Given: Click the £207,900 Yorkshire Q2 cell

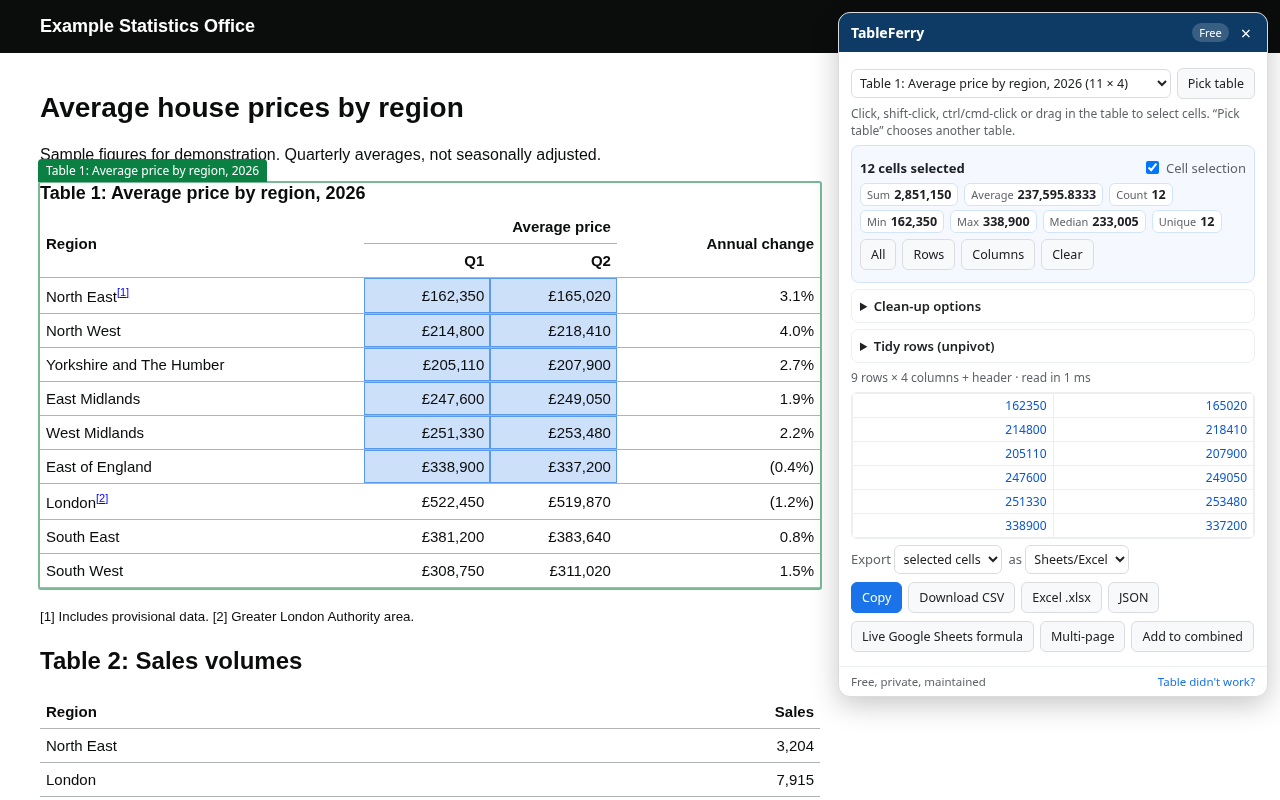Looking at the screenshot, I should (553, 365).
